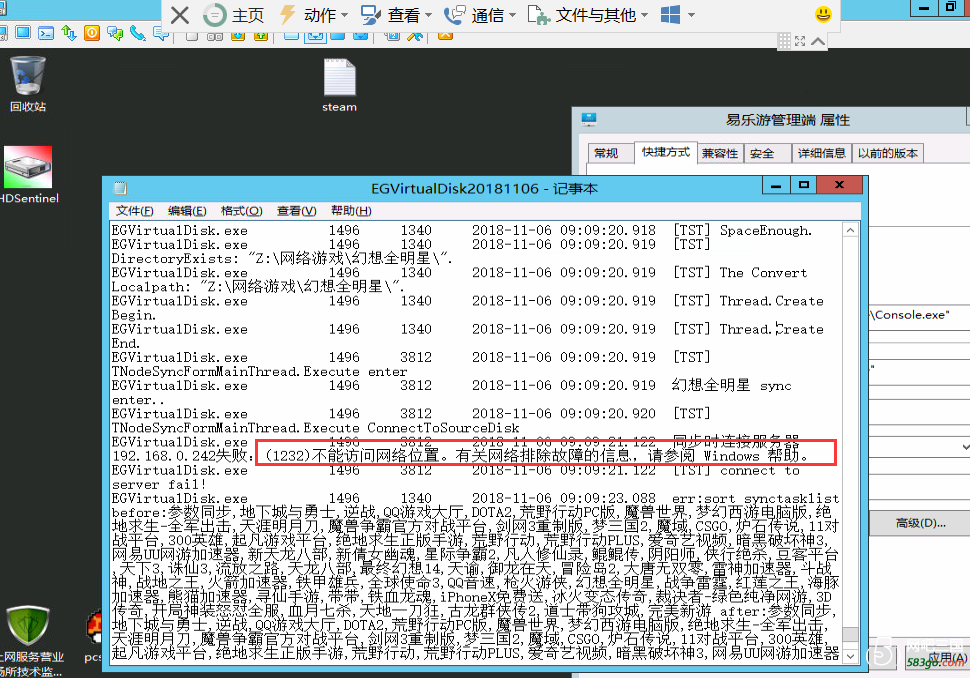This screenshot has width=970, height=678.
Task: Click the target field ending in Console.exe"
Action: (919, 315)
